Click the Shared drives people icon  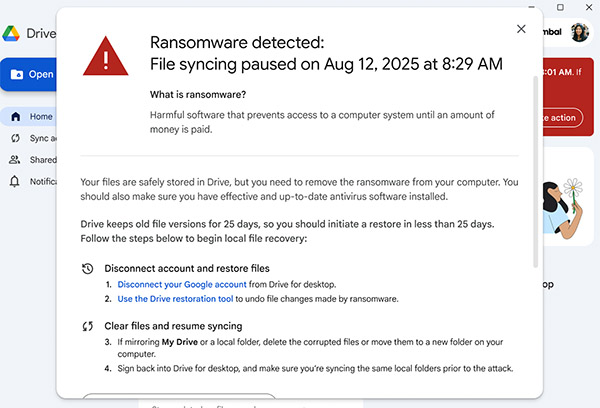click(15, 160)
